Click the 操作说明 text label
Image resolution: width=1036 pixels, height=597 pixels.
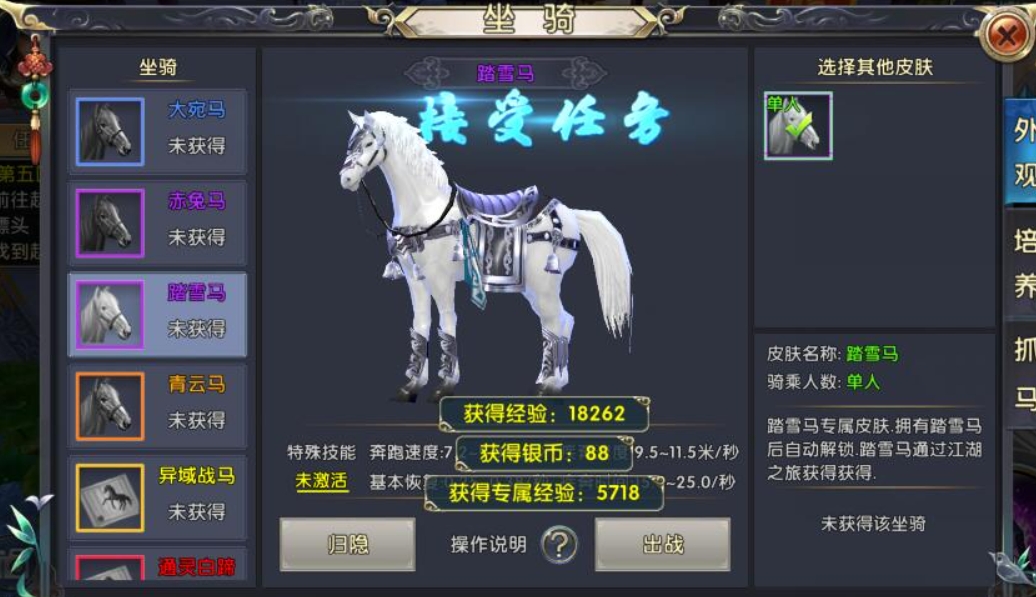click(489, 545)
